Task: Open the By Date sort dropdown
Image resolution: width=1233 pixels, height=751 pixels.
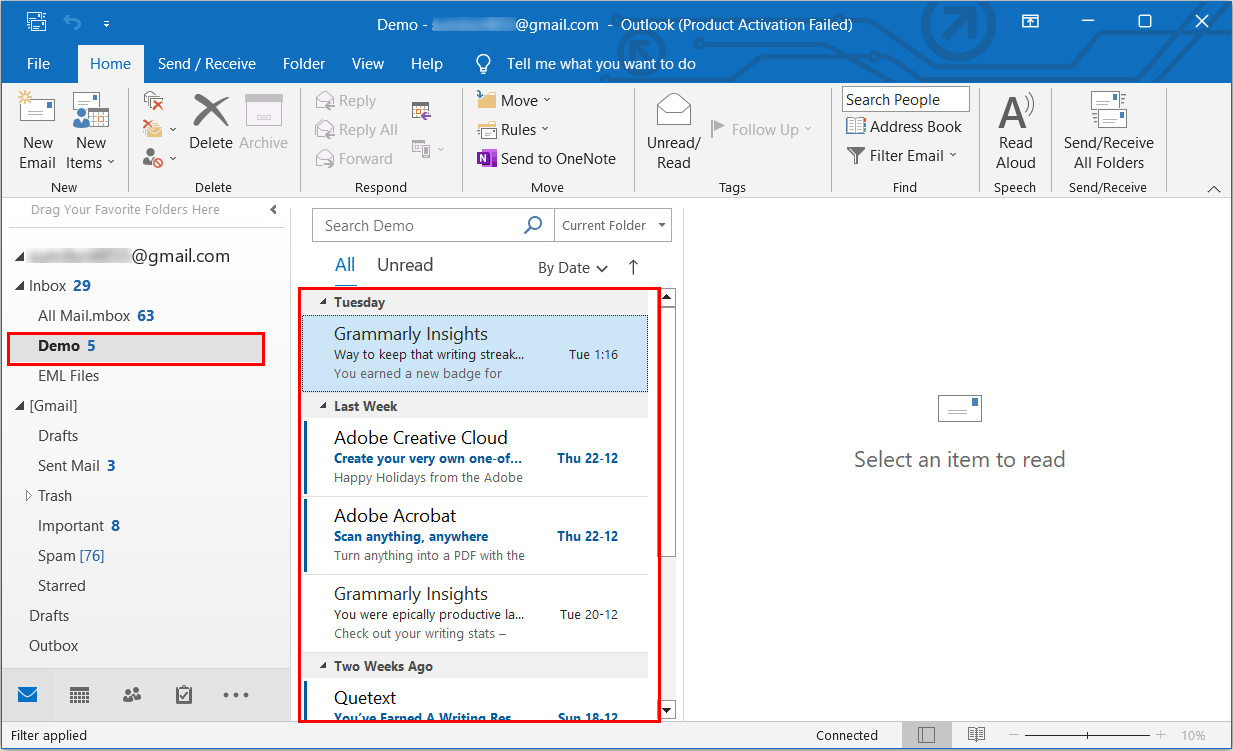Action: point(573,268)
